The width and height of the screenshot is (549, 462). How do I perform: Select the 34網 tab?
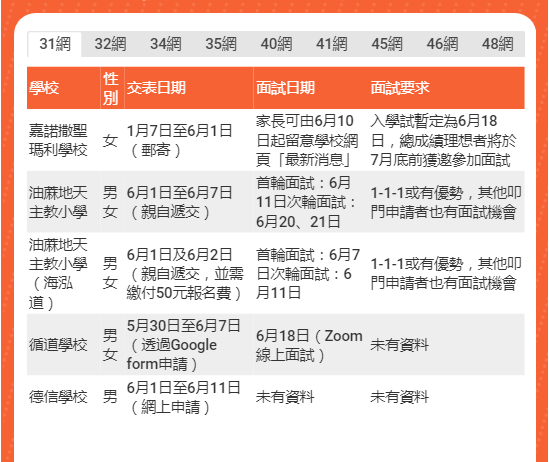click(166, 44)
